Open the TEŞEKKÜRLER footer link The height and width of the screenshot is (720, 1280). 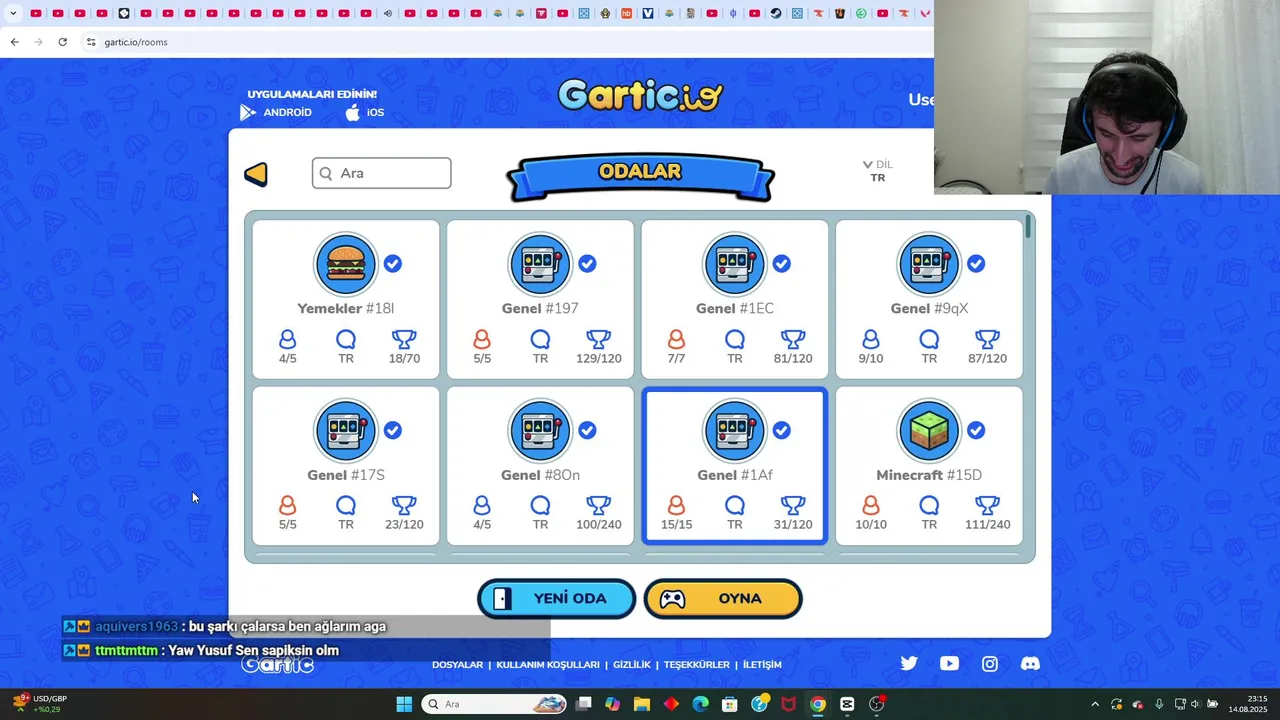tap(697, 664)
